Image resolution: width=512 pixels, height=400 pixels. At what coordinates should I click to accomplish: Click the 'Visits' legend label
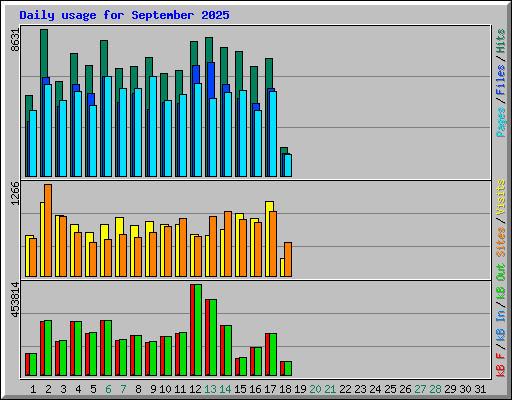click(x=501, y=197)
